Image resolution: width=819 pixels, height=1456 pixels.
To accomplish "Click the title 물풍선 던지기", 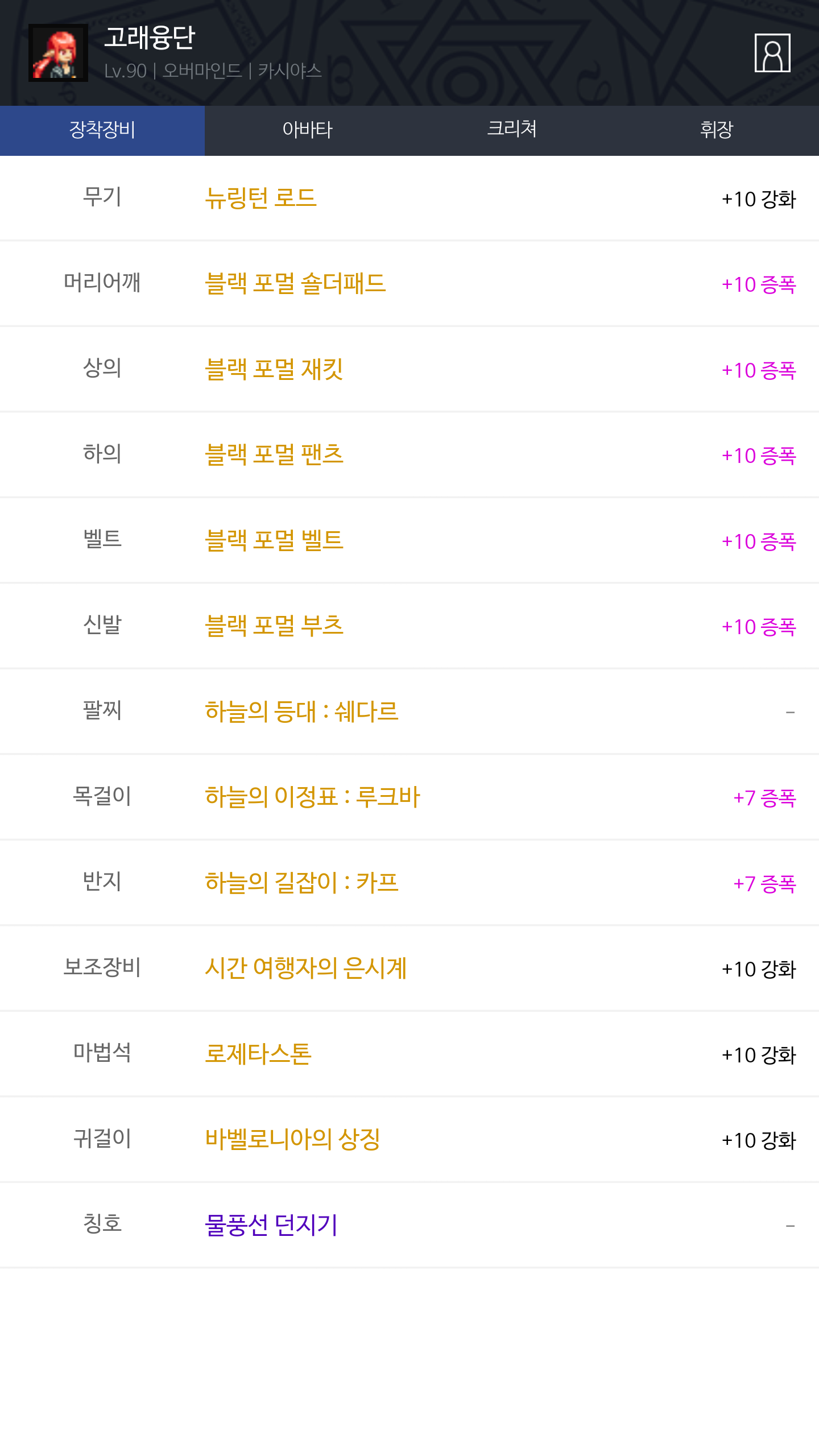I will pyautogui.click(x=271, y=1226).
